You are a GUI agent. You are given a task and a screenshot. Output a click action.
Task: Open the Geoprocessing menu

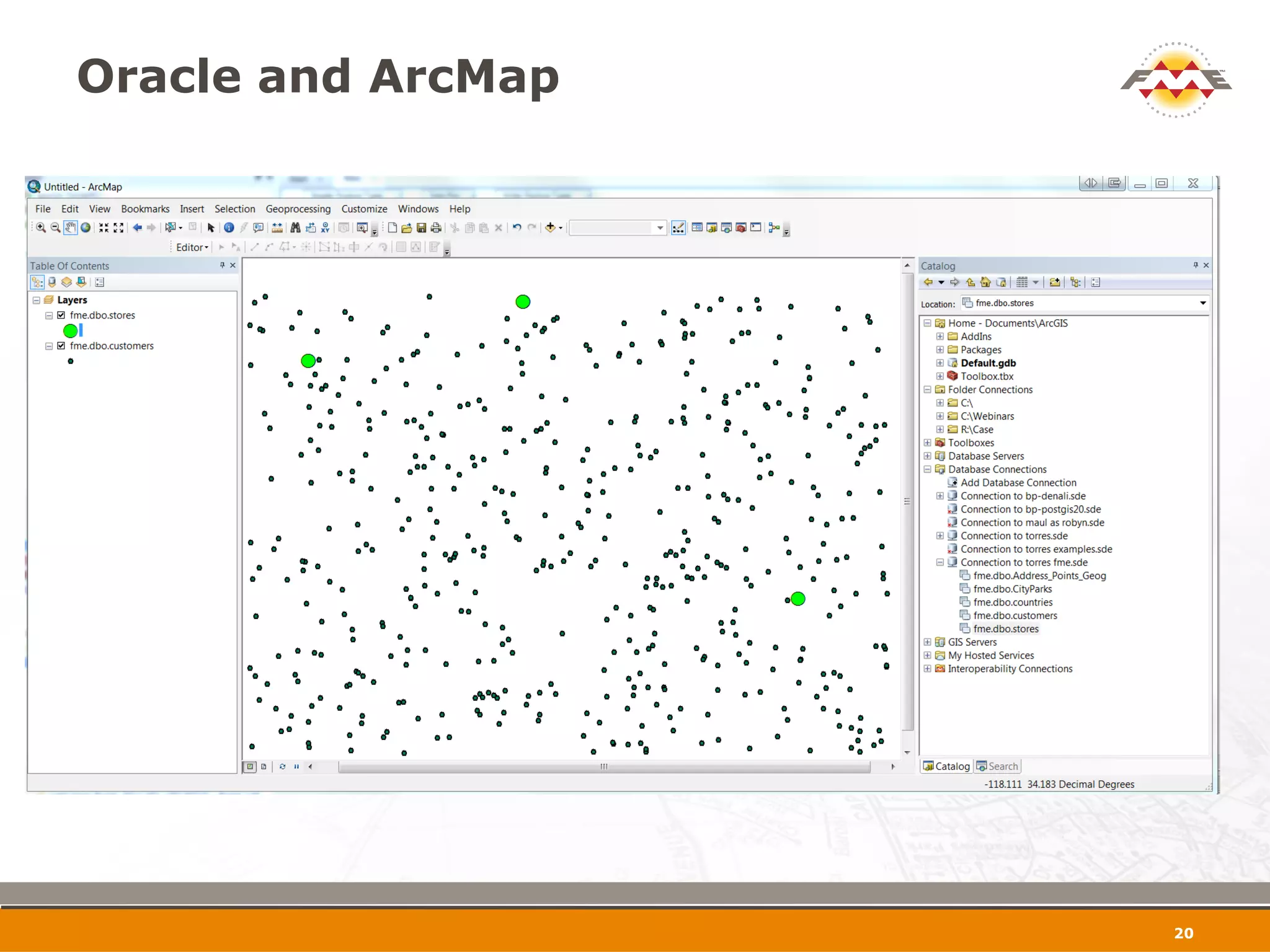[298, 209]
